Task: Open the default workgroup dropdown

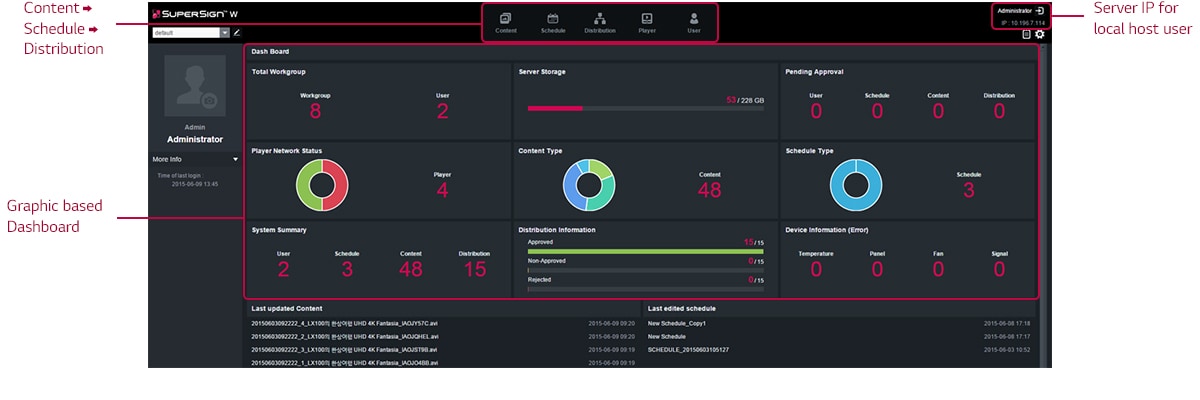Action: coord(224,32)
